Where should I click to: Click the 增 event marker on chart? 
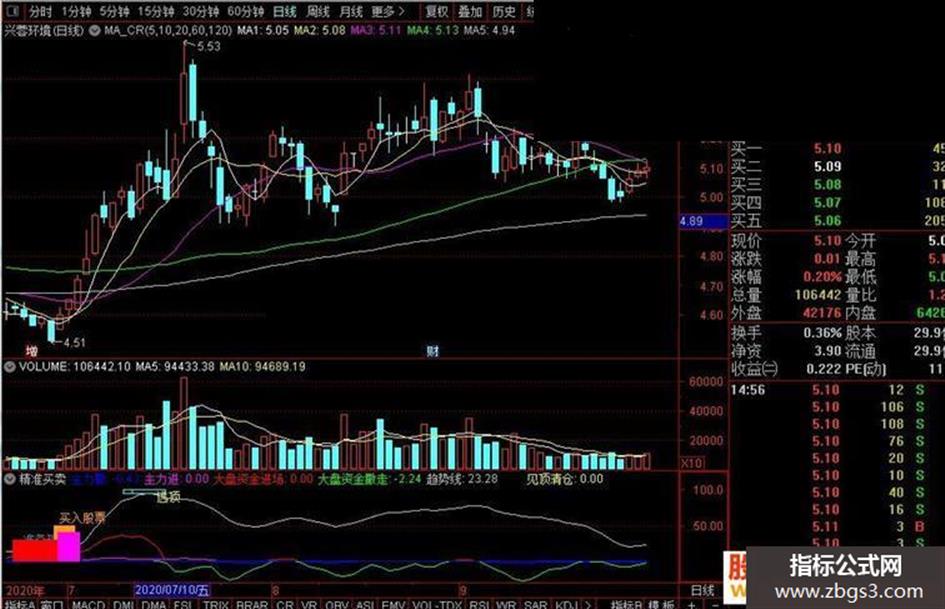[x=31, y=350]
